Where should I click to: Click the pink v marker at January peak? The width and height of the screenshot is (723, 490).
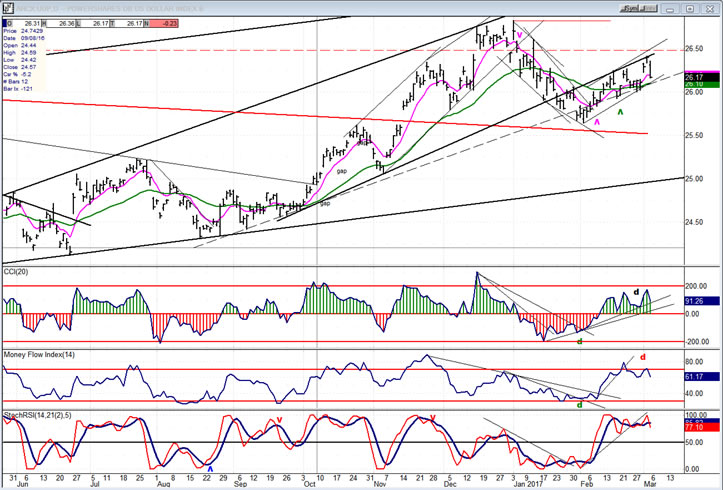click(x=519, y=33)
